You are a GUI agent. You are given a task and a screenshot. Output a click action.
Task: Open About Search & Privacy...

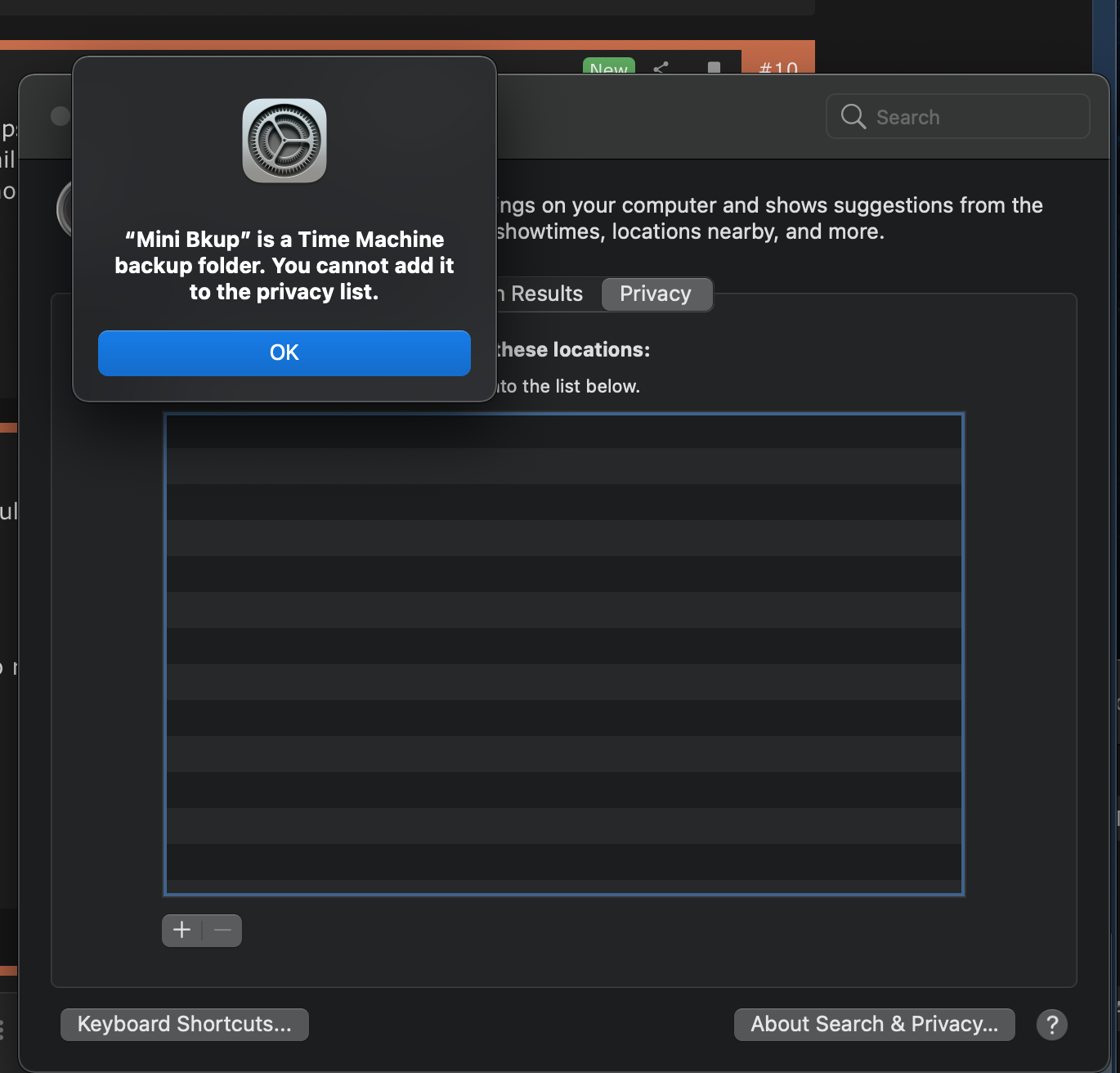(875, 1024)
